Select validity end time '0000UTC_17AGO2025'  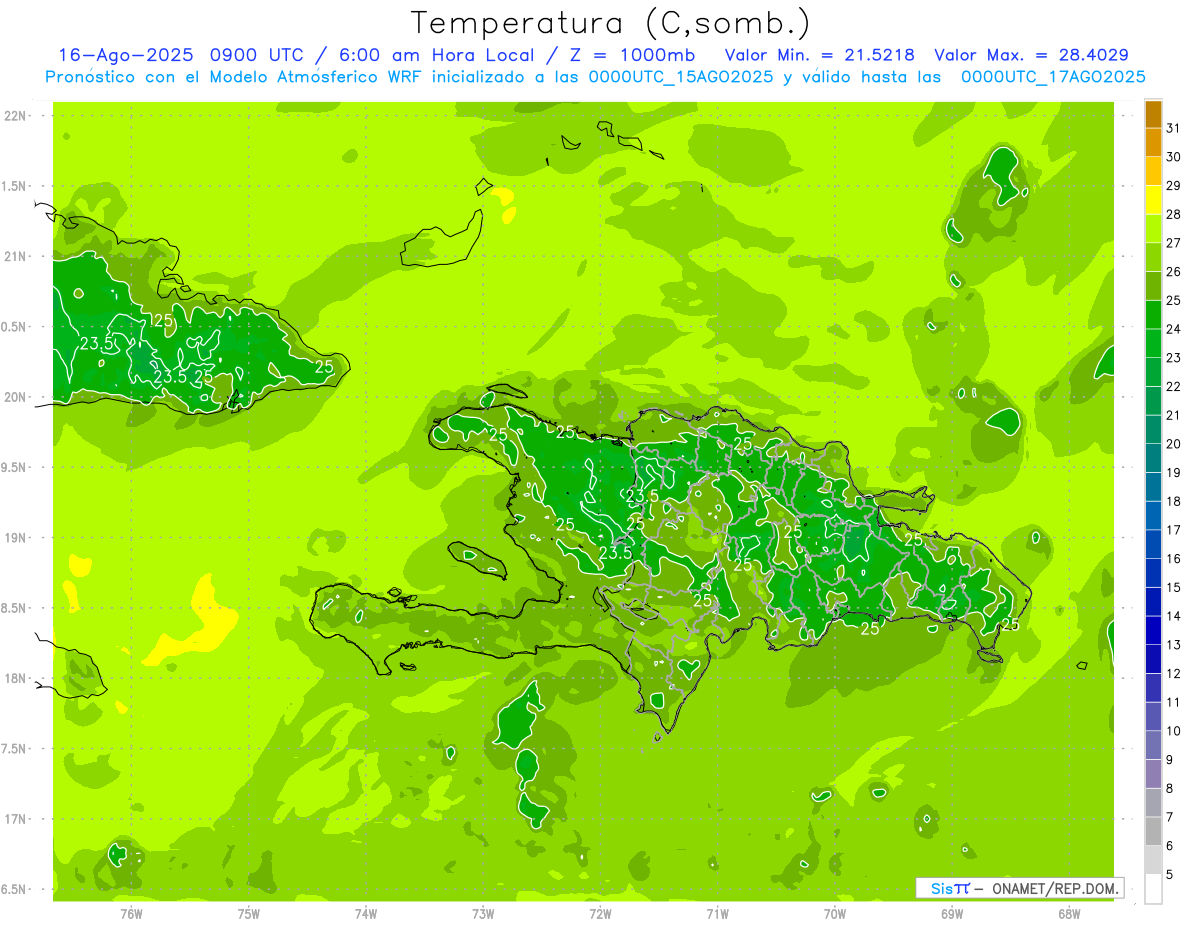point(1053,77)
